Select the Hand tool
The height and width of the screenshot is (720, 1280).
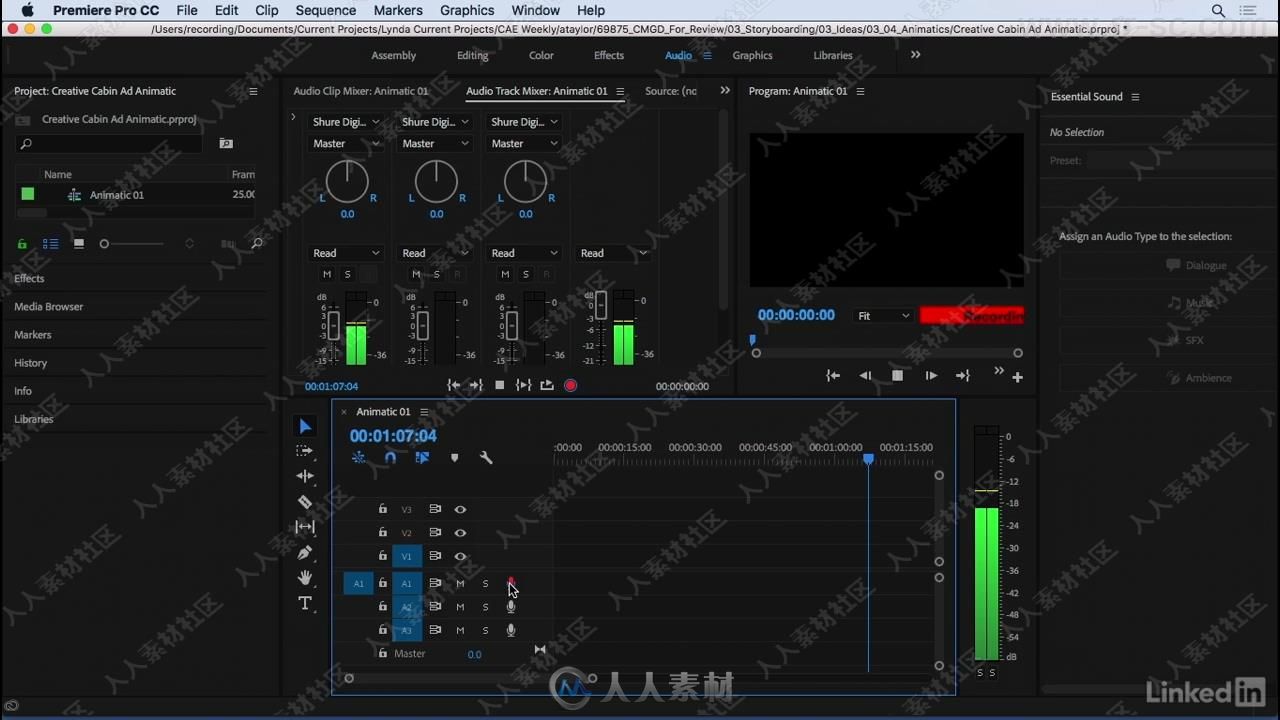tap(305, 578)
